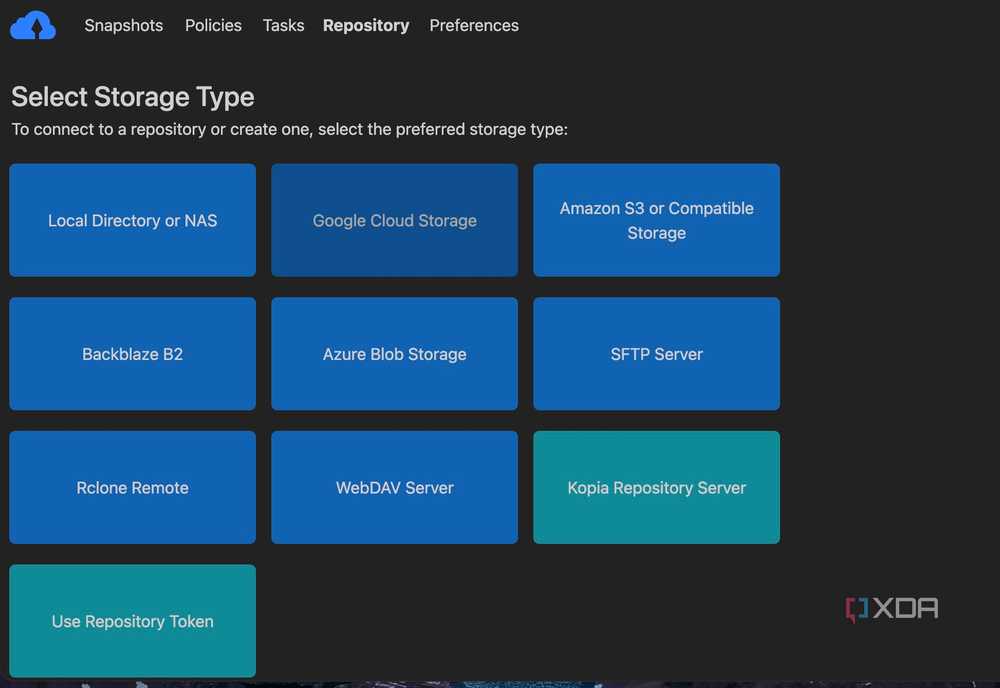The height and width of the screenshot is (688, 1000).
Task: Click Use Repository Token button
Action: [133, 621]
